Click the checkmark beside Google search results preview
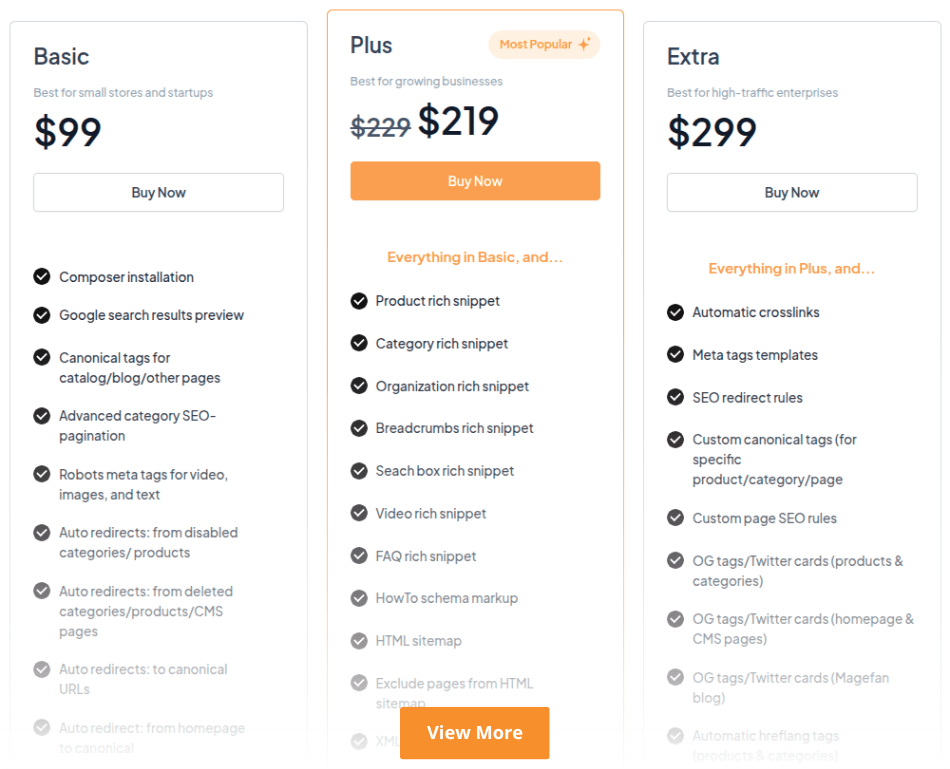The height and width of the screenshot is (769, 950). [x=42, y=315]
